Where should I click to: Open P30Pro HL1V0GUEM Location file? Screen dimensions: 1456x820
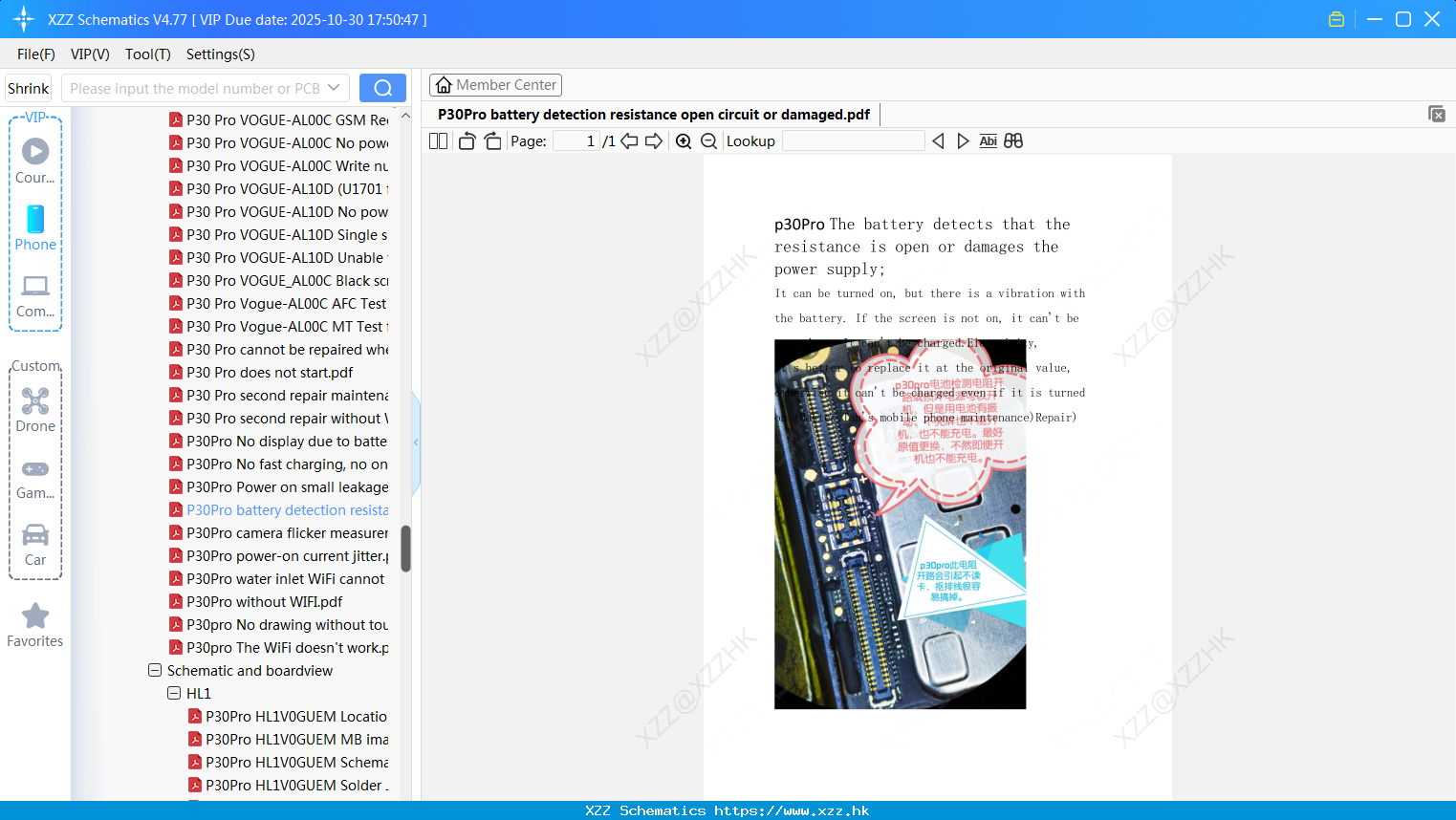(296, 717)
